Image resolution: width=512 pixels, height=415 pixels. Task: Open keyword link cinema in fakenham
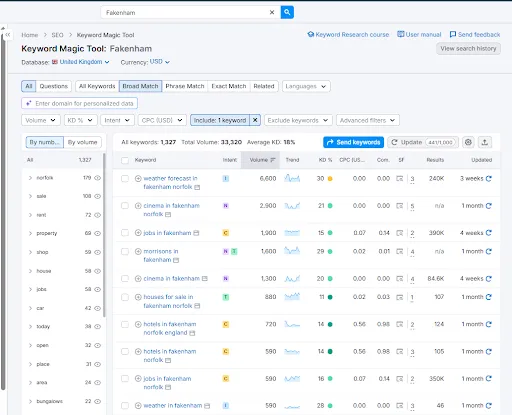(x=172, y=279)
